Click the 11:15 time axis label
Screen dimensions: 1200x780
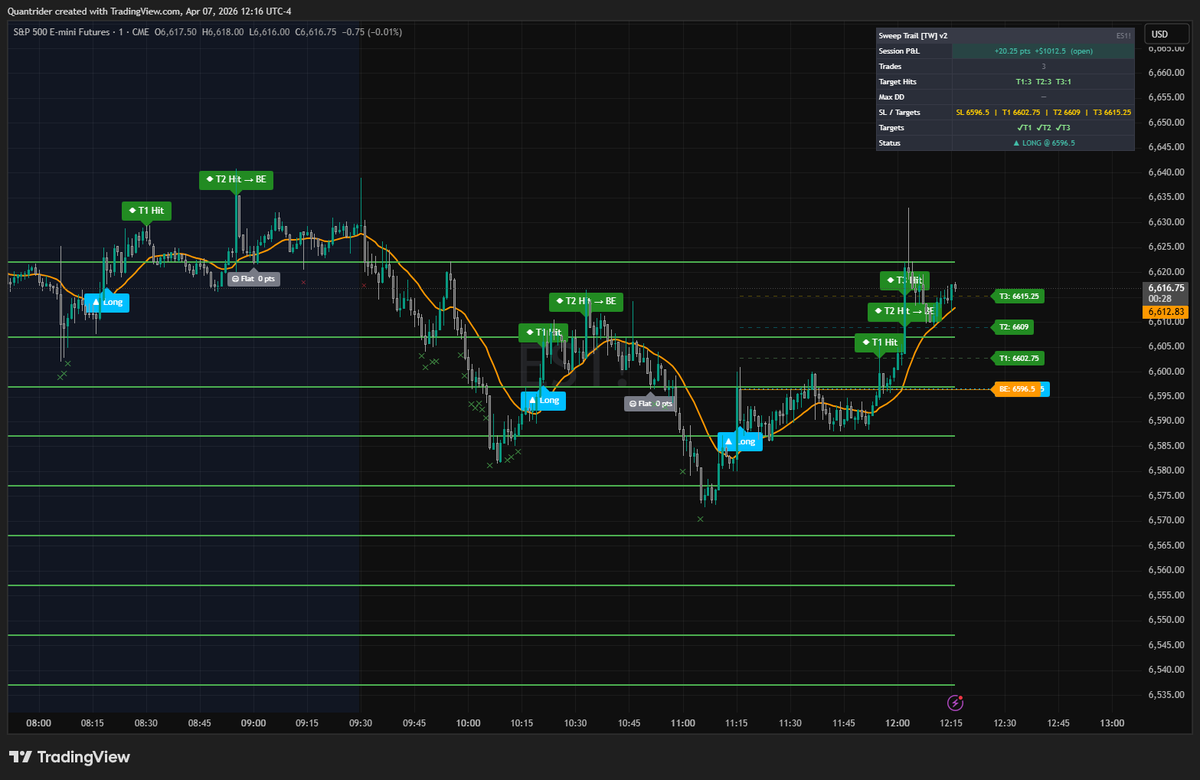[736, 723]
